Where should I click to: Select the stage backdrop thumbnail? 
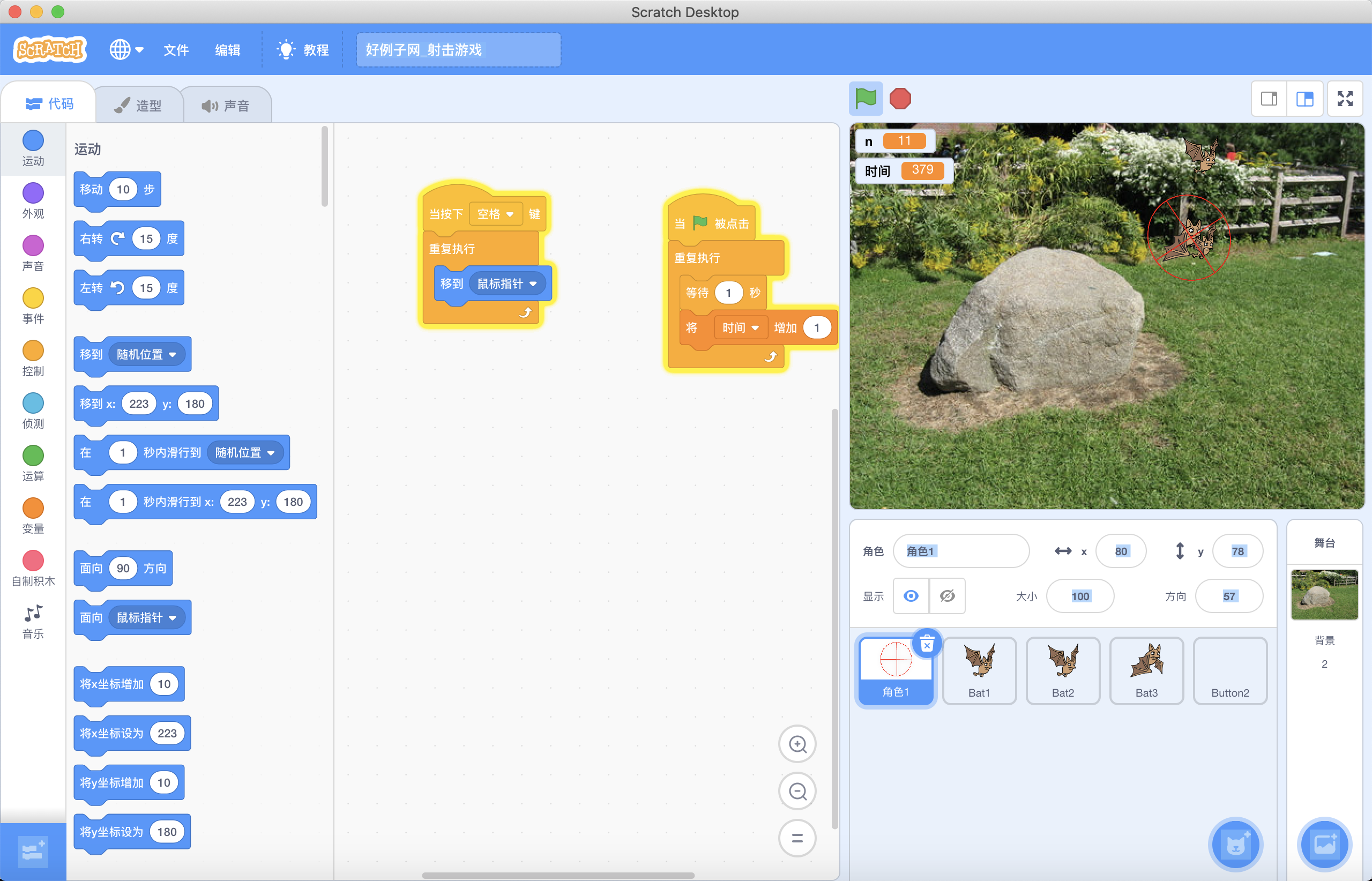pos(1324,595)
